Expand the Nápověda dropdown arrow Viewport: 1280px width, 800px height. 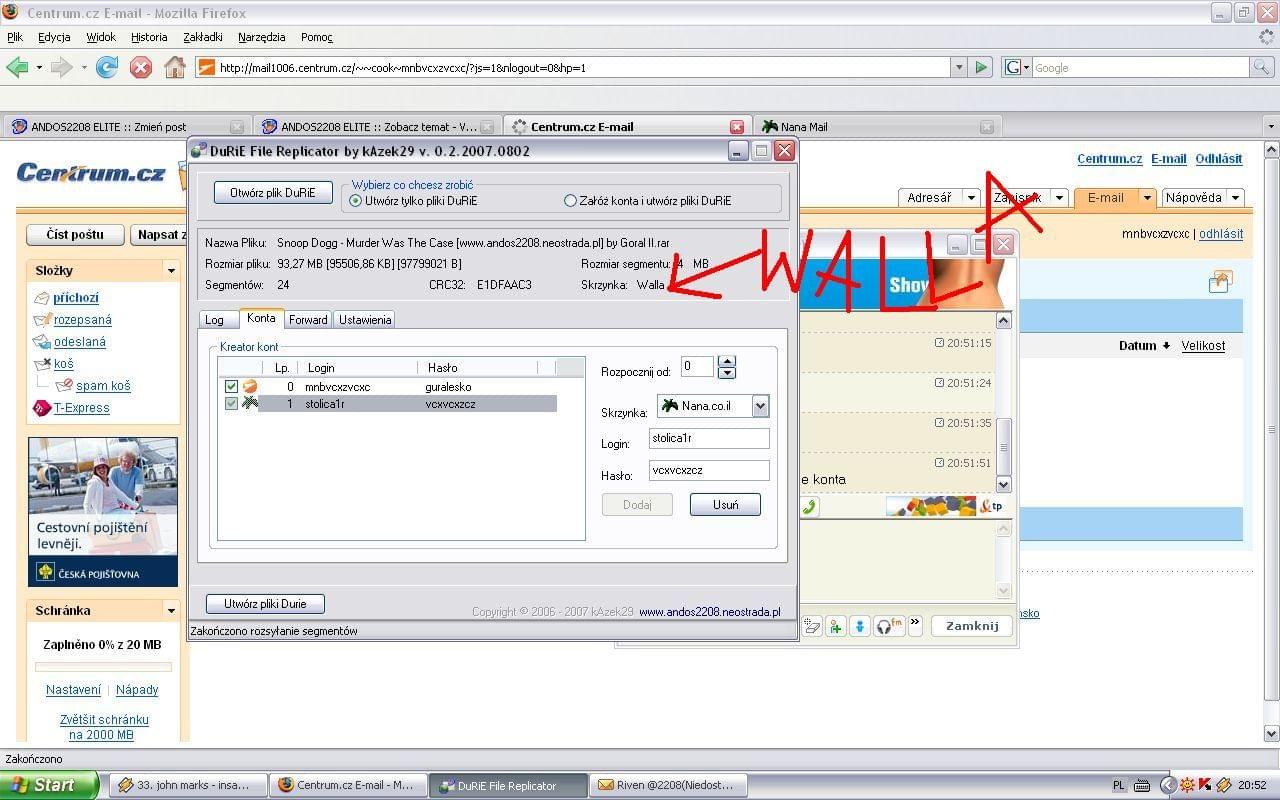click(x=1235, y=198)
